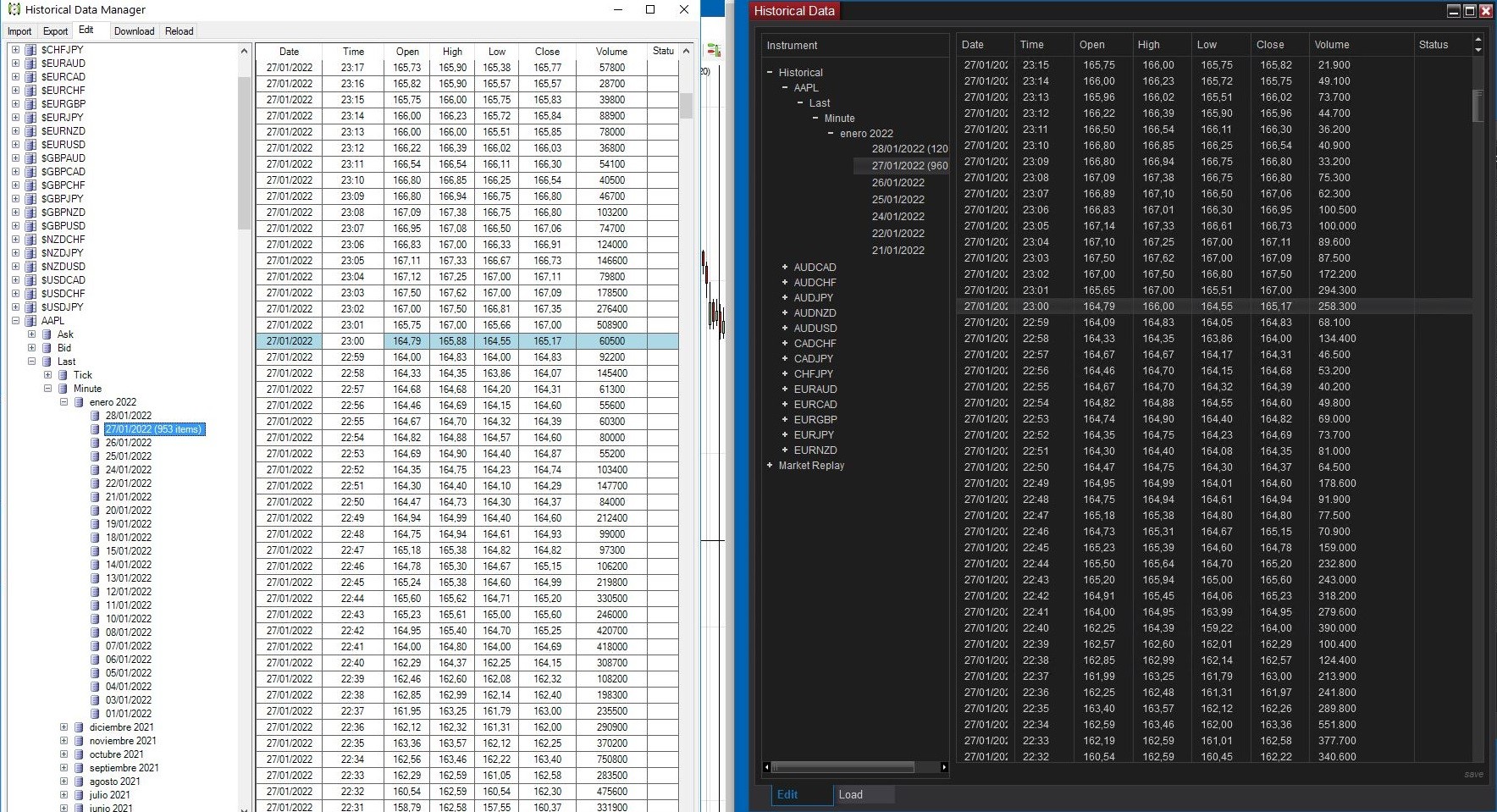
Task: Click the database icon beside $EURAUD
Action: [30, 64]
